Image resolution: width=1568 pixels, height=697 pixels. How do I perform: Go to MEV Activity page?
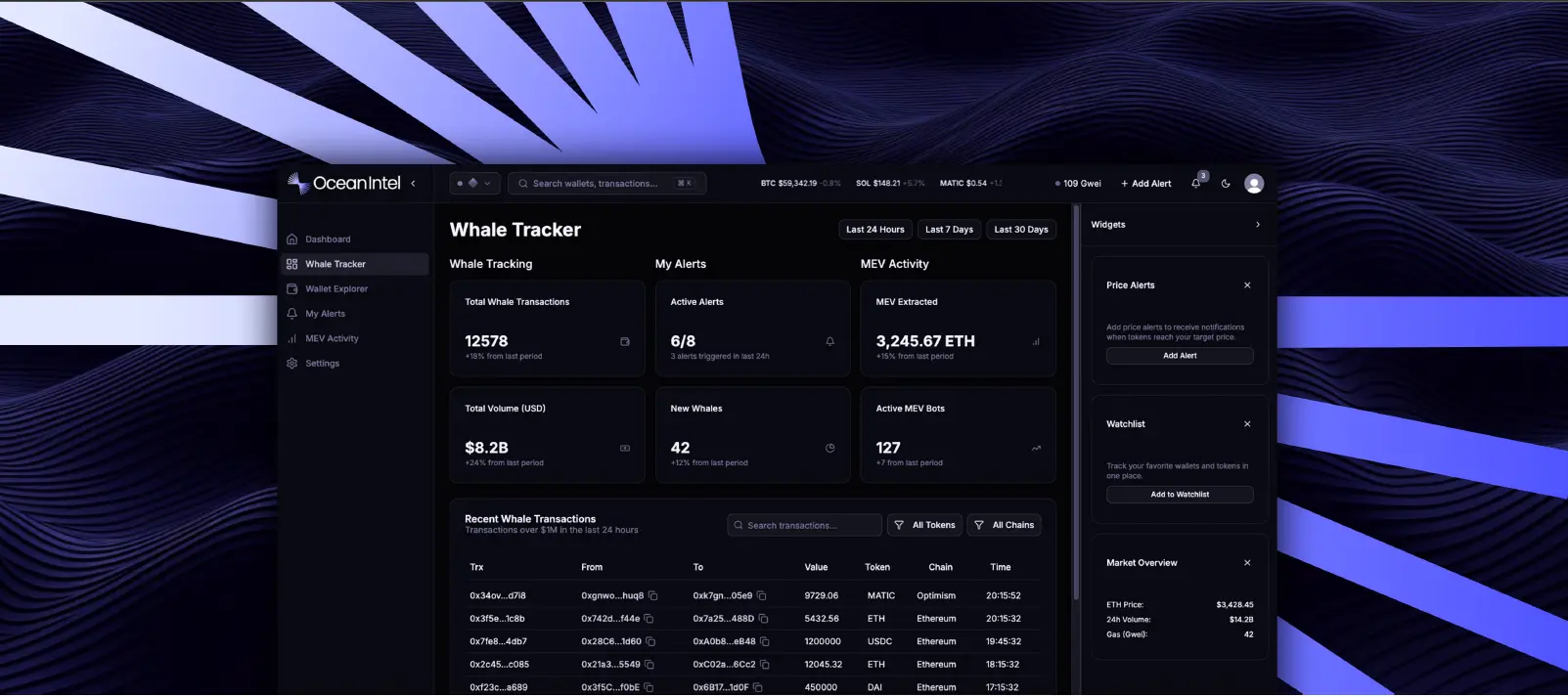pos(332,339)
